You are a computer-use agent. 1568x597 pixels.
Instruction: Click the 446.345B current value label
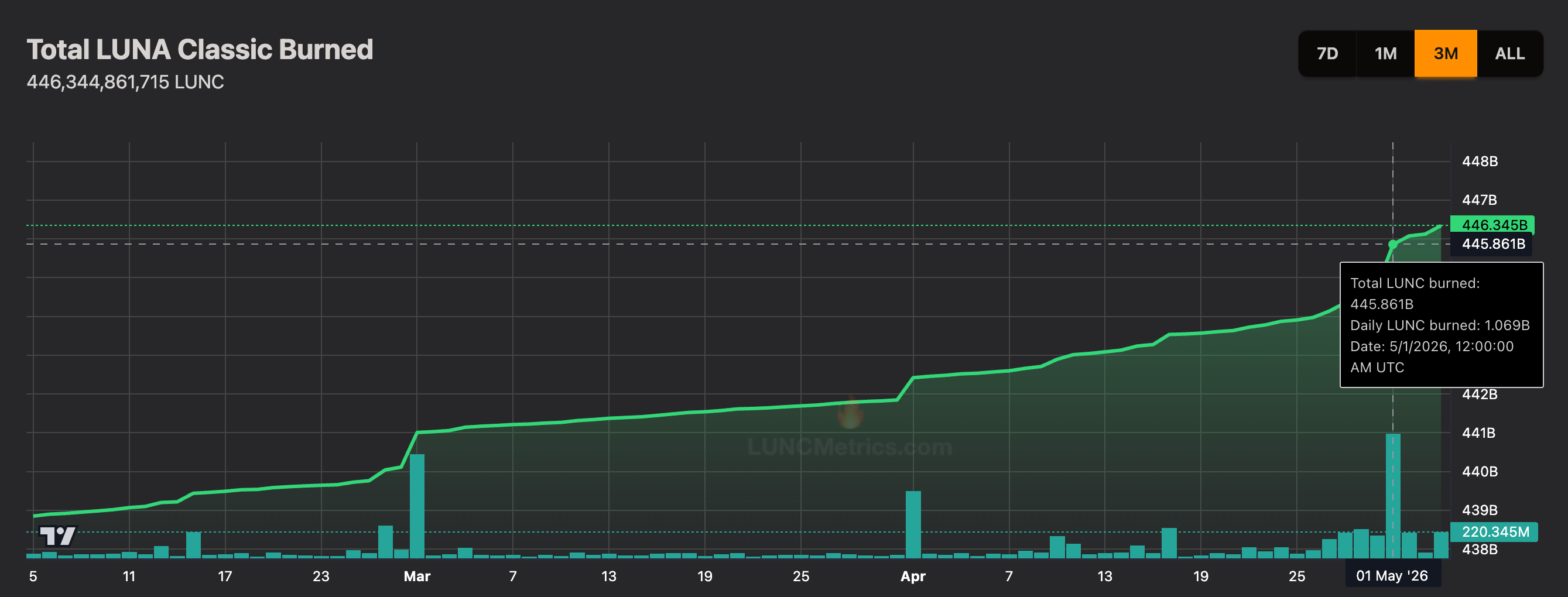click(x=1492, y=225)
